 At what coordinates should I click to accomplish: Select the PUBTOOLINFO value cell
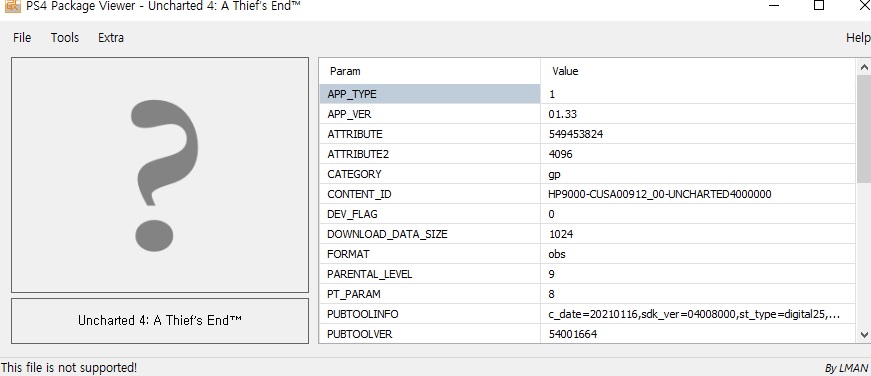coord(698,314)
